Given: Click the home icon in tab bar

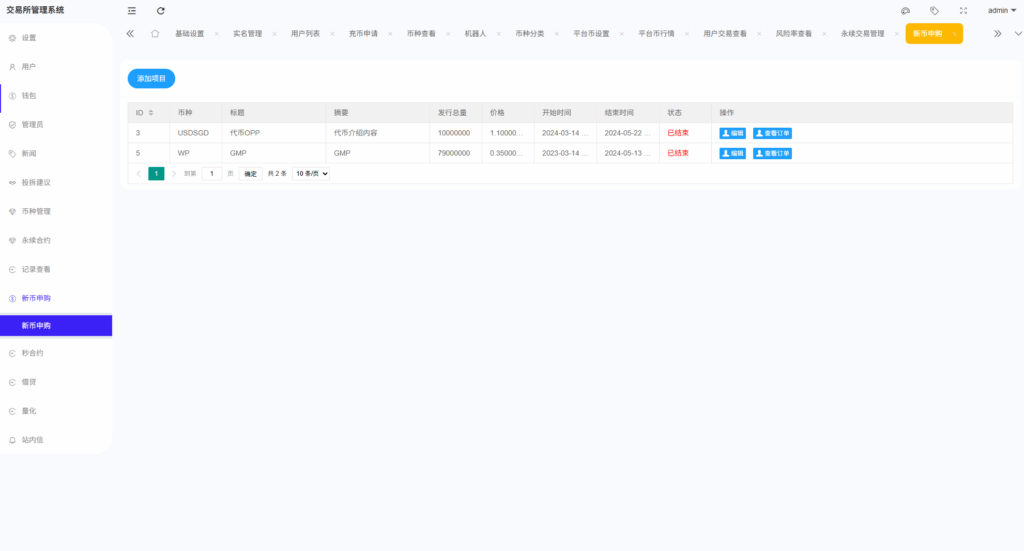Looking at the screenshot, I should (155, 33).
